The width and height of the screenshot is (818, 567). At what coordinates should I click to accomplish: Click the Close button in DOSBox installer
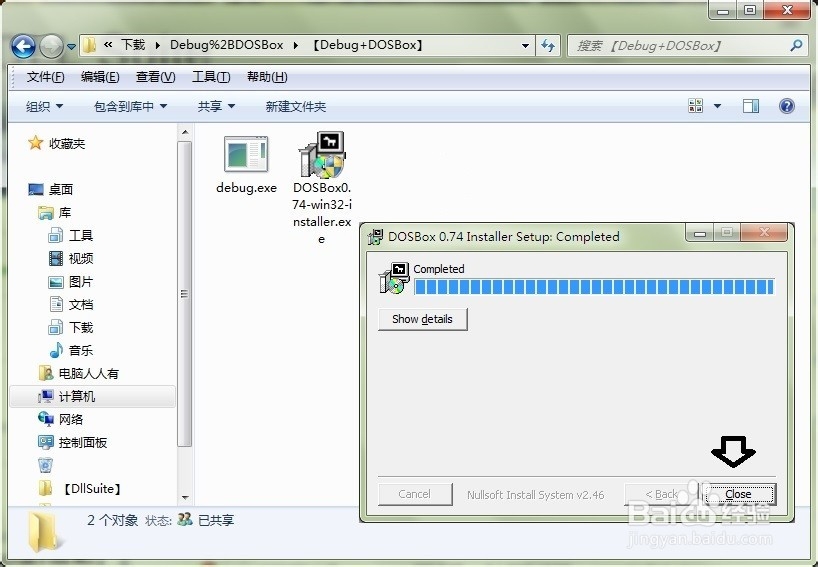point(739,494)
